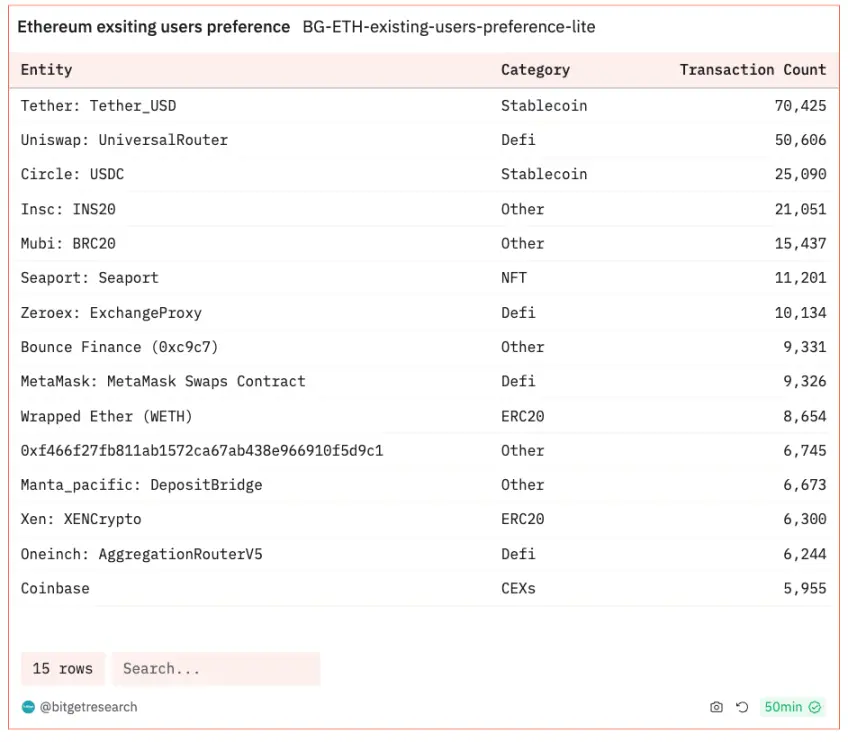Viewport: 848px width, 742px height.
Task: Click the Seaport NFT category cell
Action: point(514,278)
